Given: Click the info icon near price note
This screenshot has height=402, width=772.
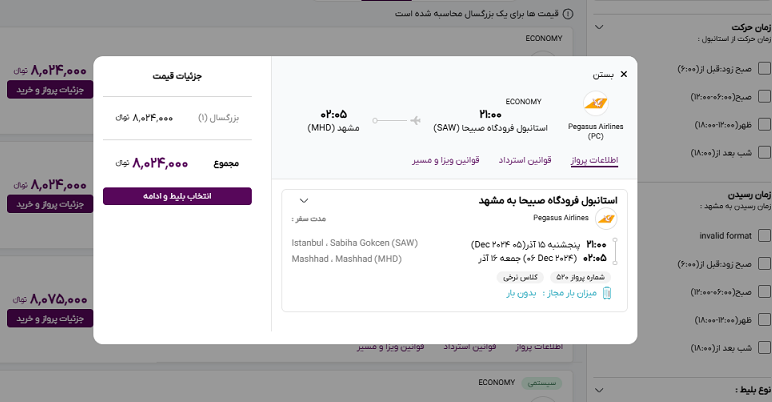Looking at the screenshot, I should 568,14.
